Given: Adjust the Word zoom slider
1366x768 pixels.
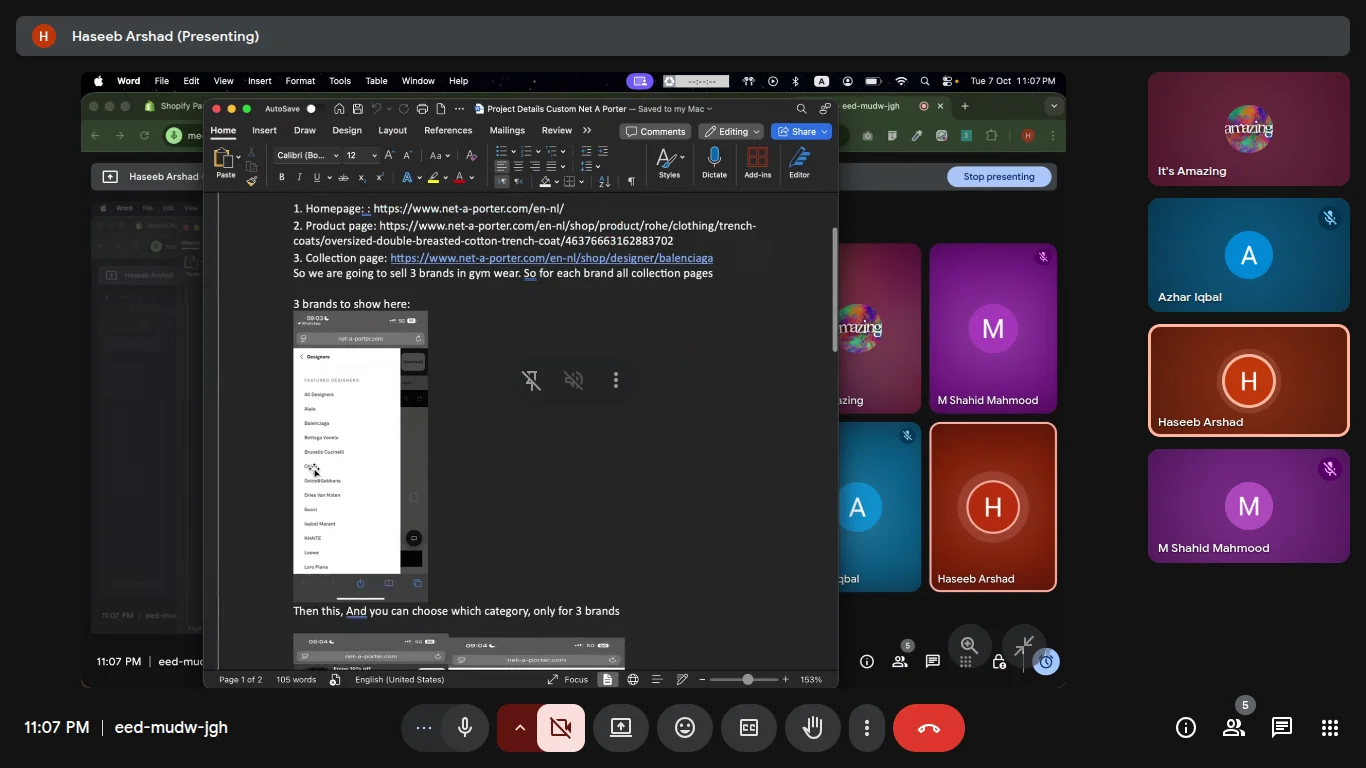Looking at the screenshot, I should 747,679.
